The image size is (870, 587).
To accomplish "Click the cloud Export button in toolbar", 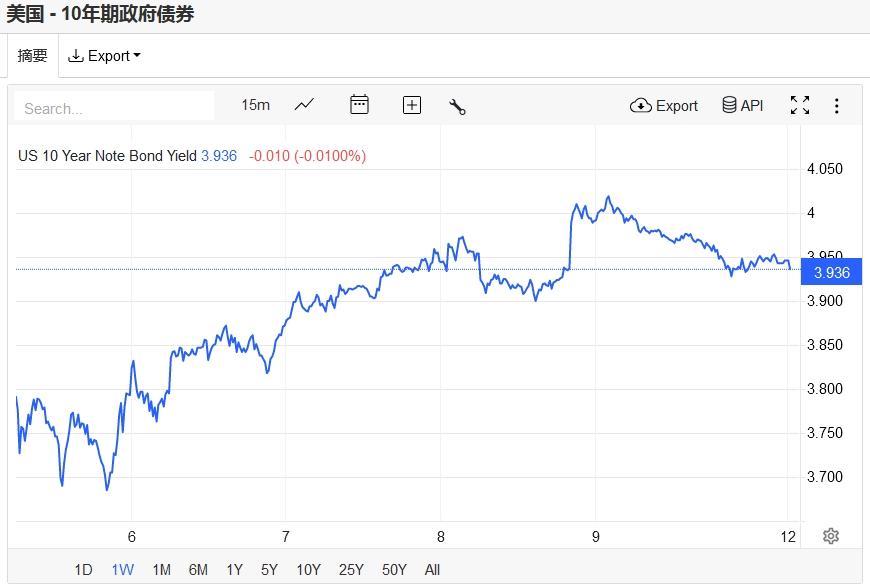I will (664, 105).
